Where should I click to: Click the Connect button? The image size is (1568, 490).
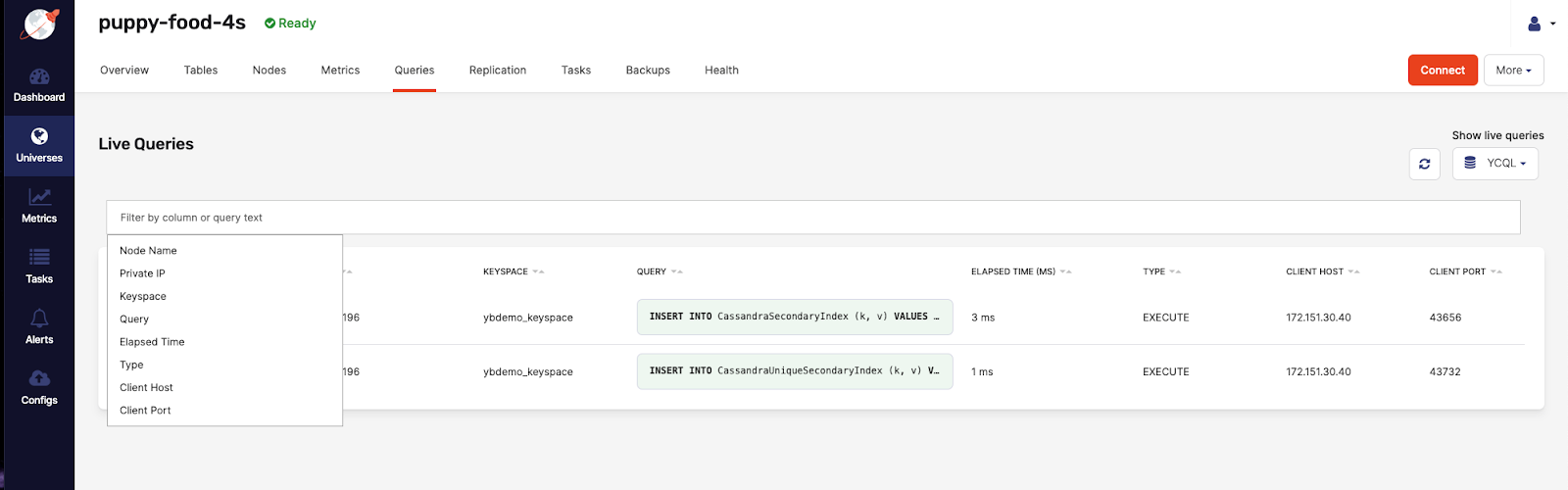(1442, 71)
